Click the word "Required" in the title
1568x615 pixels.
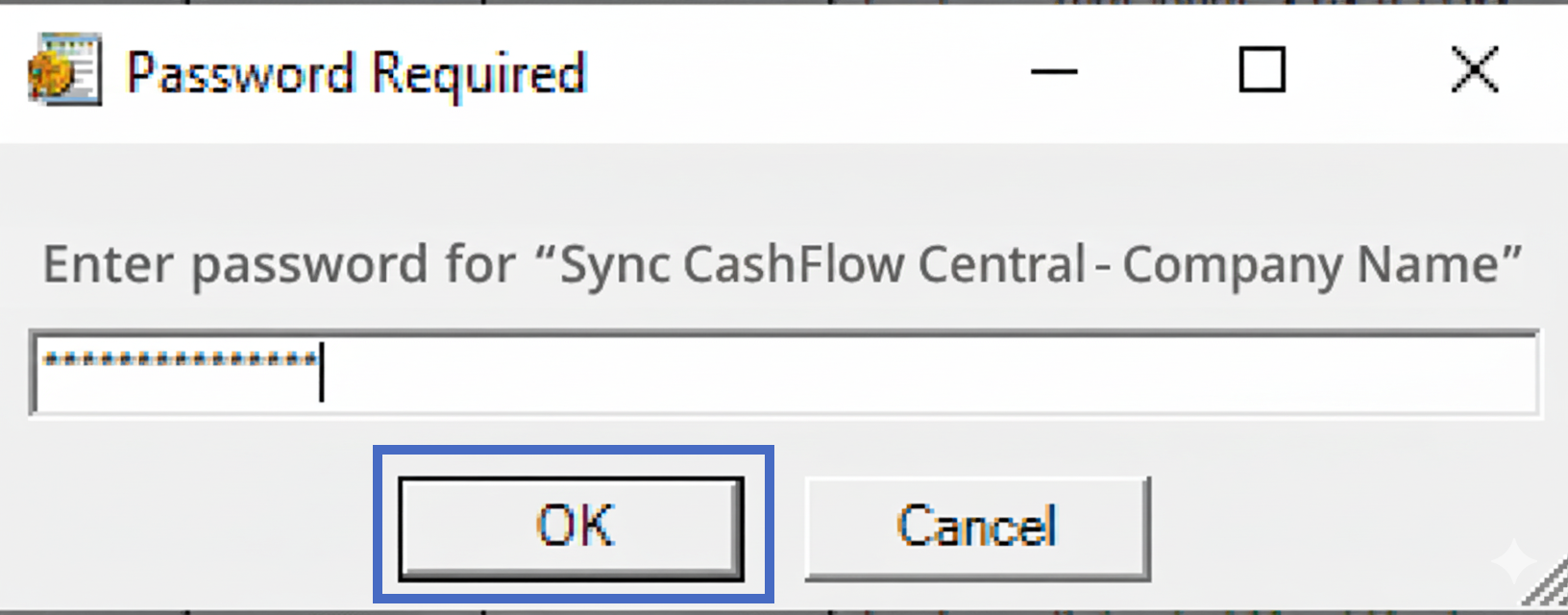tap(478, 73)
